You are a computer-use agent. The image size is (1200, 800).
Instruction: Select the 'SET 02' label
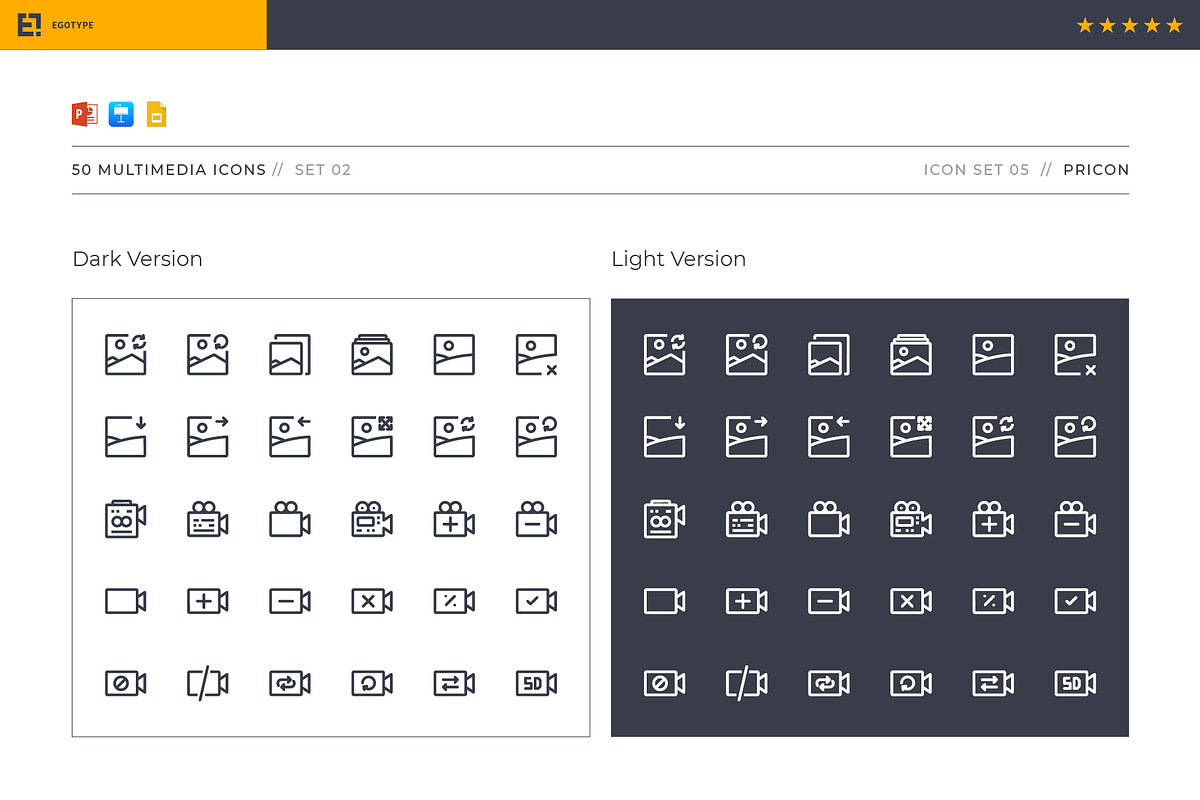[x=323, y=170]
